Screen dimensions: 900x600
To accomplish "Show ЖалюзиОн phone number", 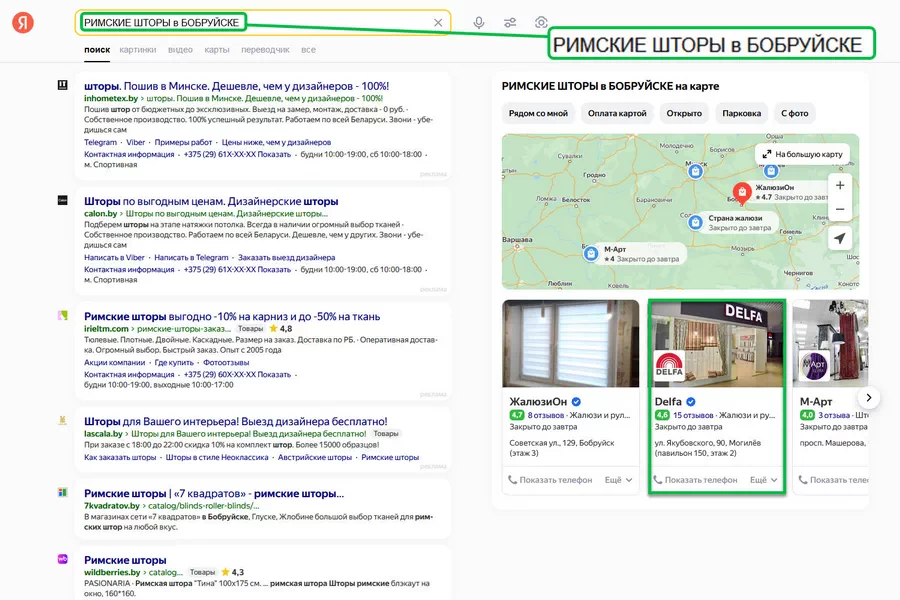I will coord(550,480).
